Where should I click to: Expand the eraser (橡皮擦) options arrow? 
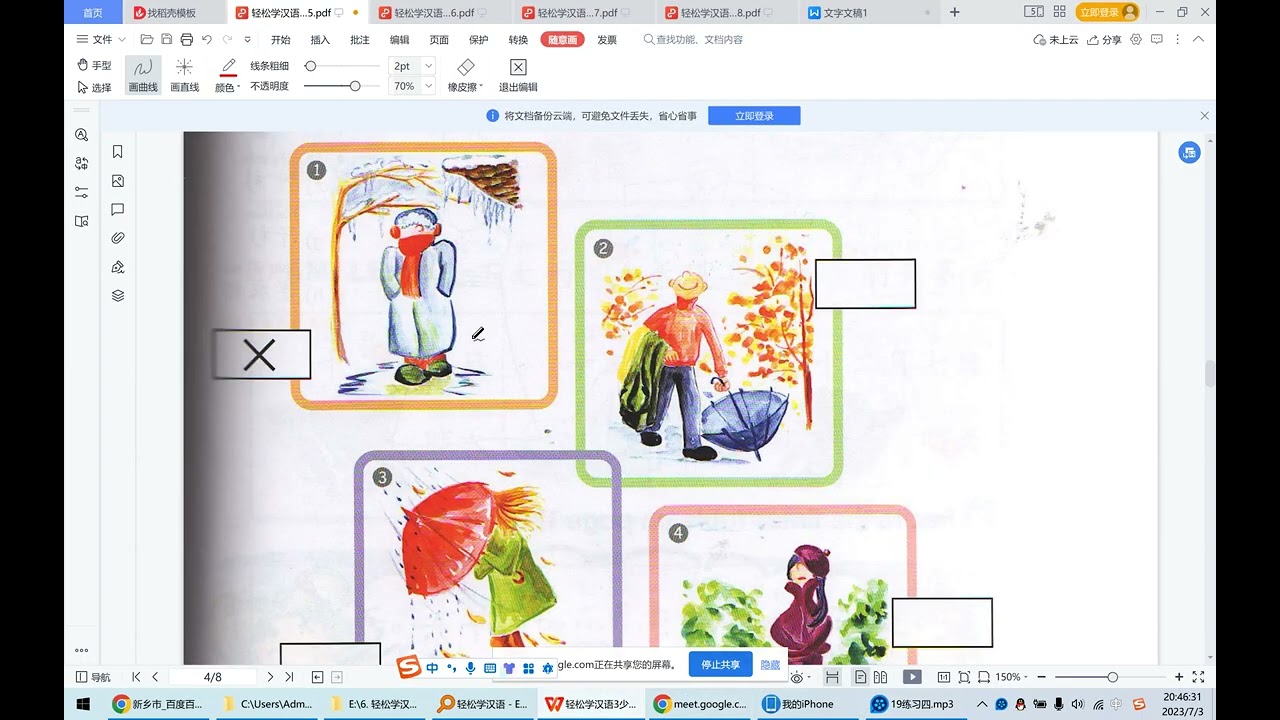tap(481, 87)
